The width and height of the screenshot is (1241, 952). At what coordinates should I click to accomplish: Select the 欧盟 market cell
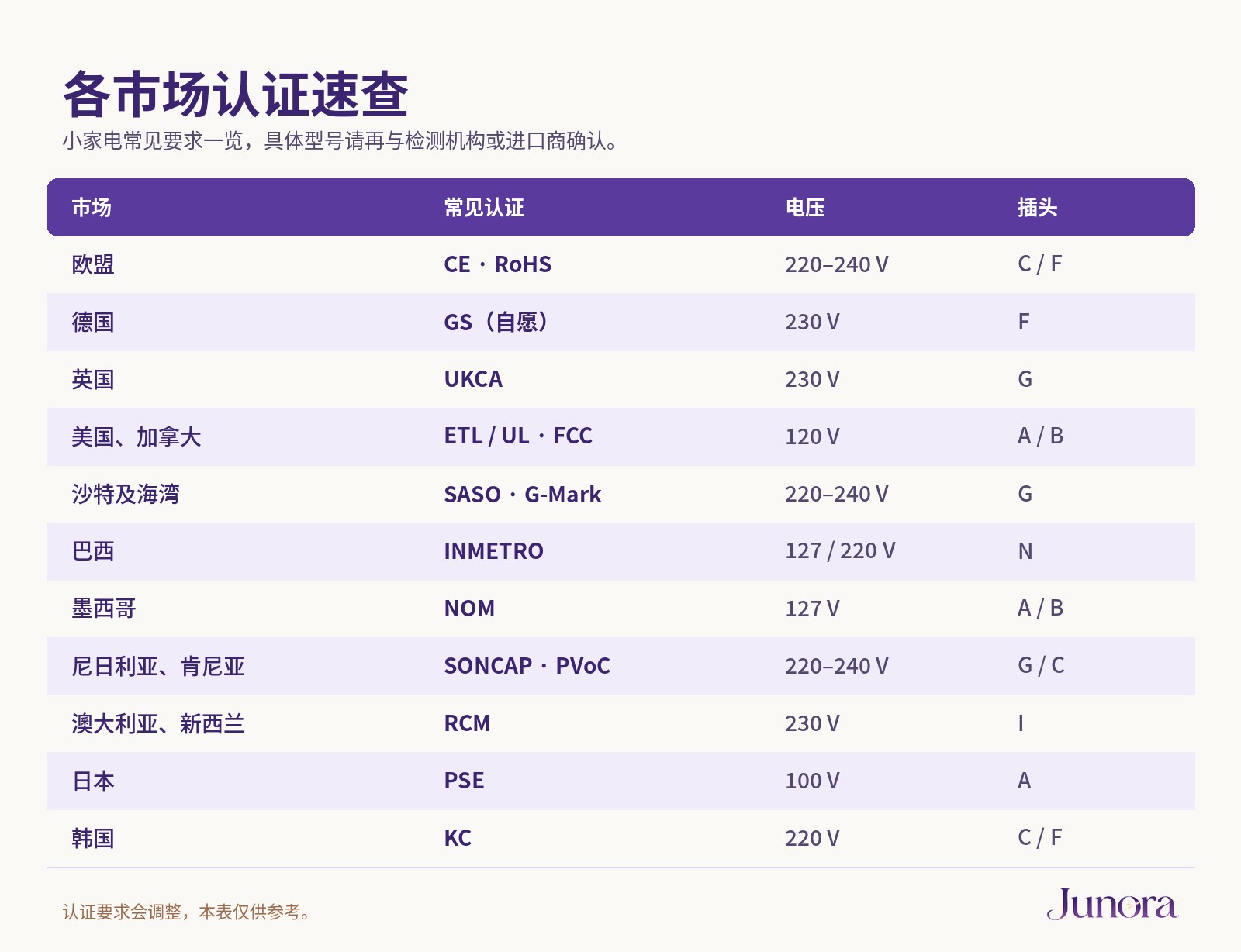click(x=93, y=264)
